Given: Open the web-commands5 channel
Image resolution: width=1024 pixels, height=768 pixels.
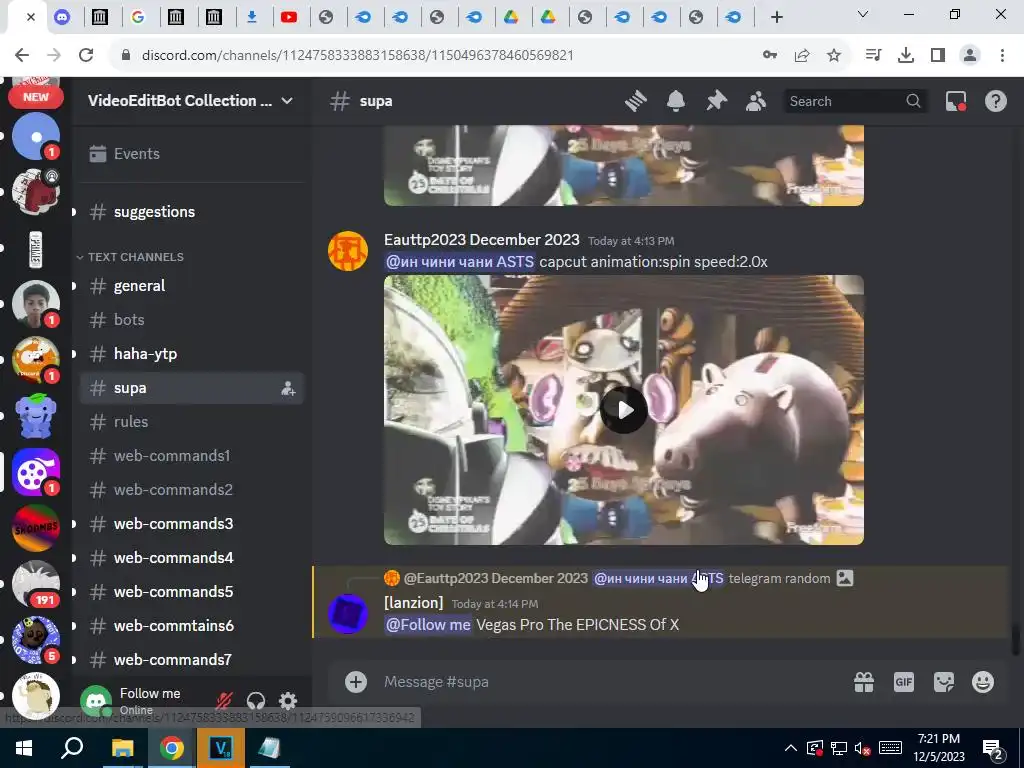Looking at the screenshot, I should (191, 592).
